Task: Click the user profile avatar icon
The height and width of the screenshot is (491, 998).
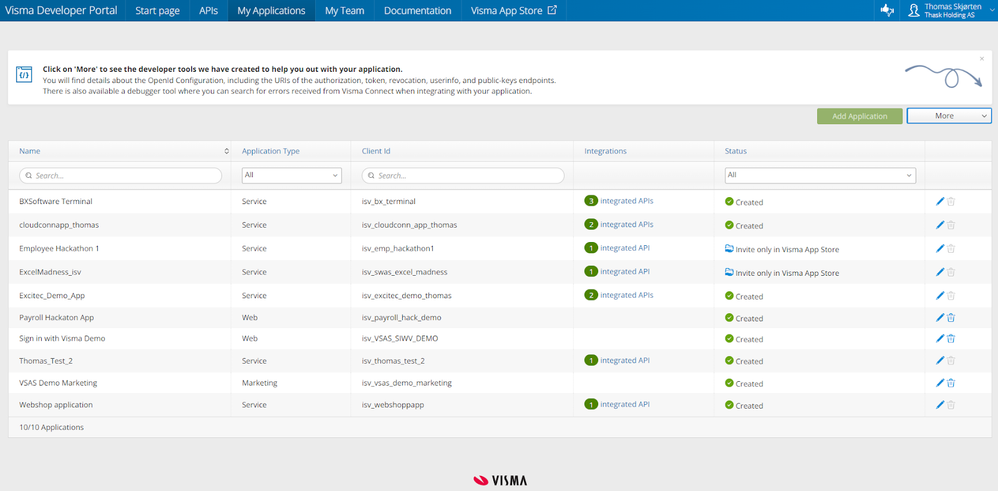Action: (x=914, y=10)
